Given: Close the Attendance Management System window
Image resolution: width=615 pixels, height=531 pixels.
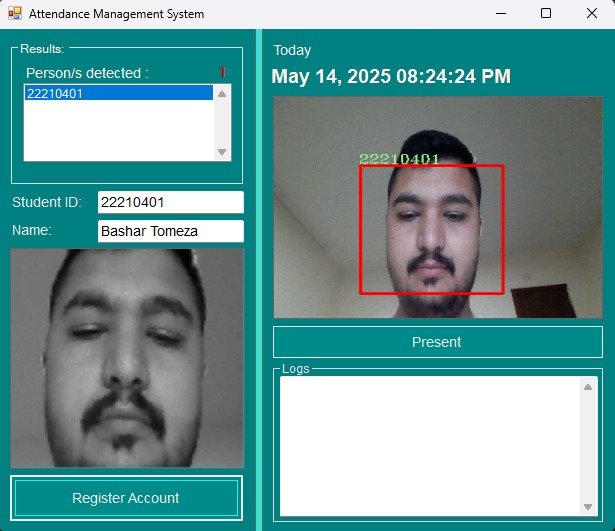Looking at the screenshot, I should coord(592,14).
